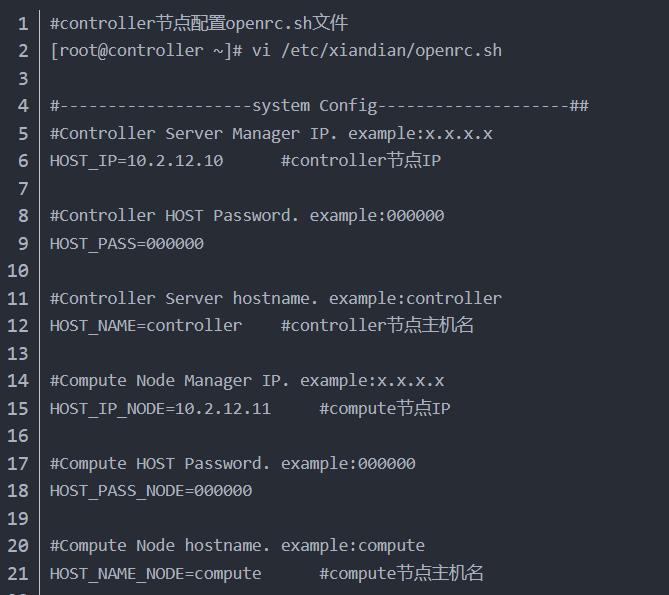Click the Compute Node Manager IP comment
669x595 pixels.
click(x=247, y=380)
